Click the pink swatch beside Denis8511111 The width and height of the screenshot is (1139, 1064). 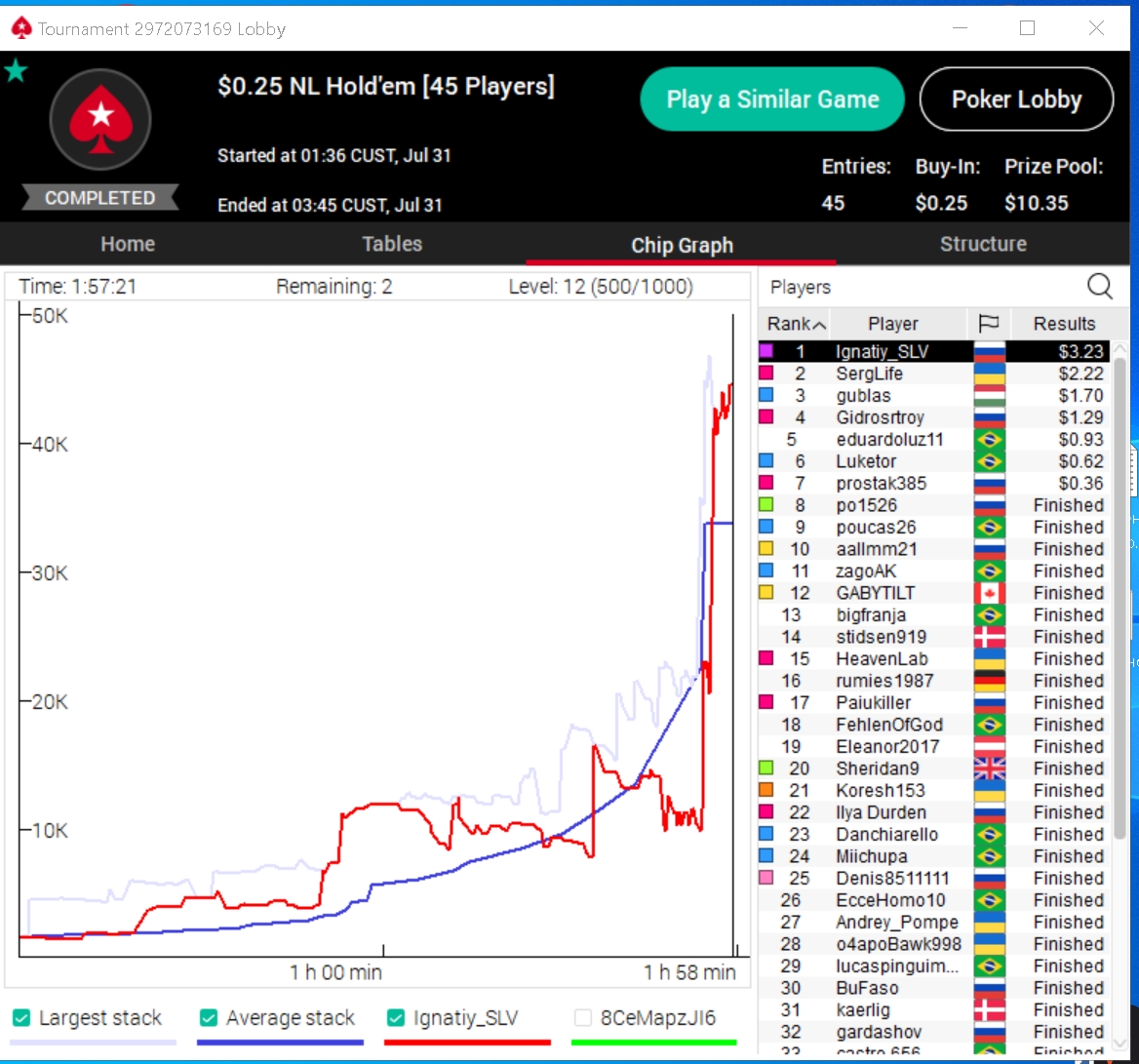tap(766, 878)
